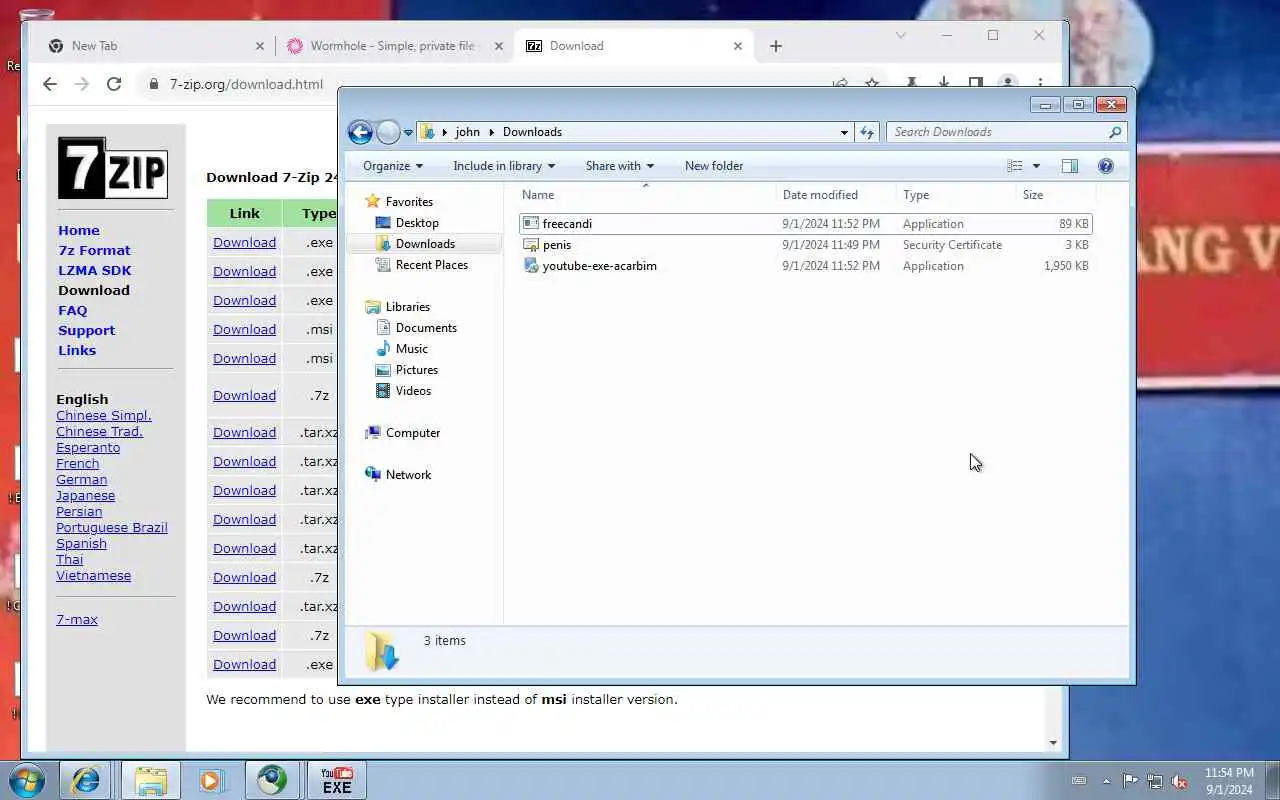
Task: Select Network in the navigation pane
Action: click(x=408, y=475)
